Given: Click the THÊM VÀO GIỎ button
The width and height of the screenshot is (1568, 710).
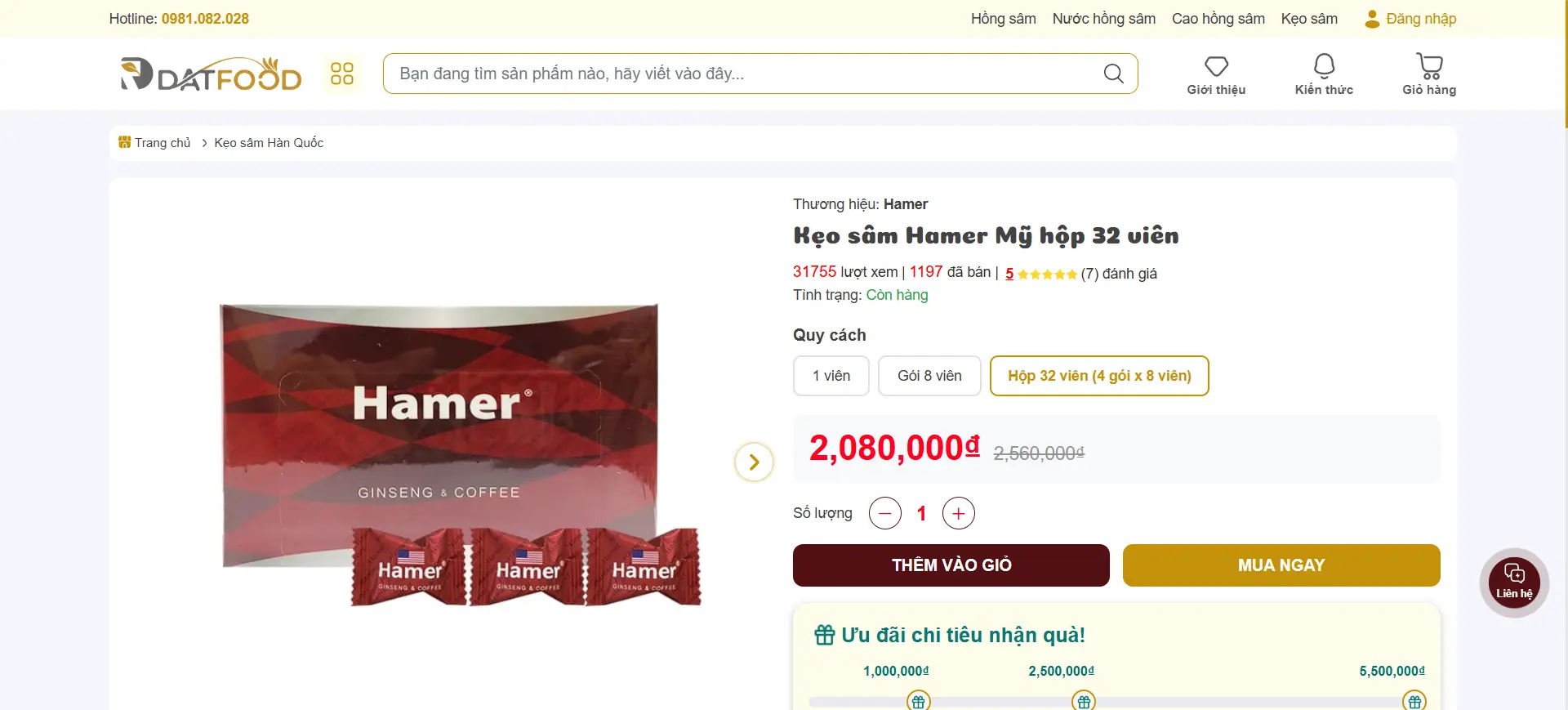Looking at the screenshot, I should click(951, 565).
